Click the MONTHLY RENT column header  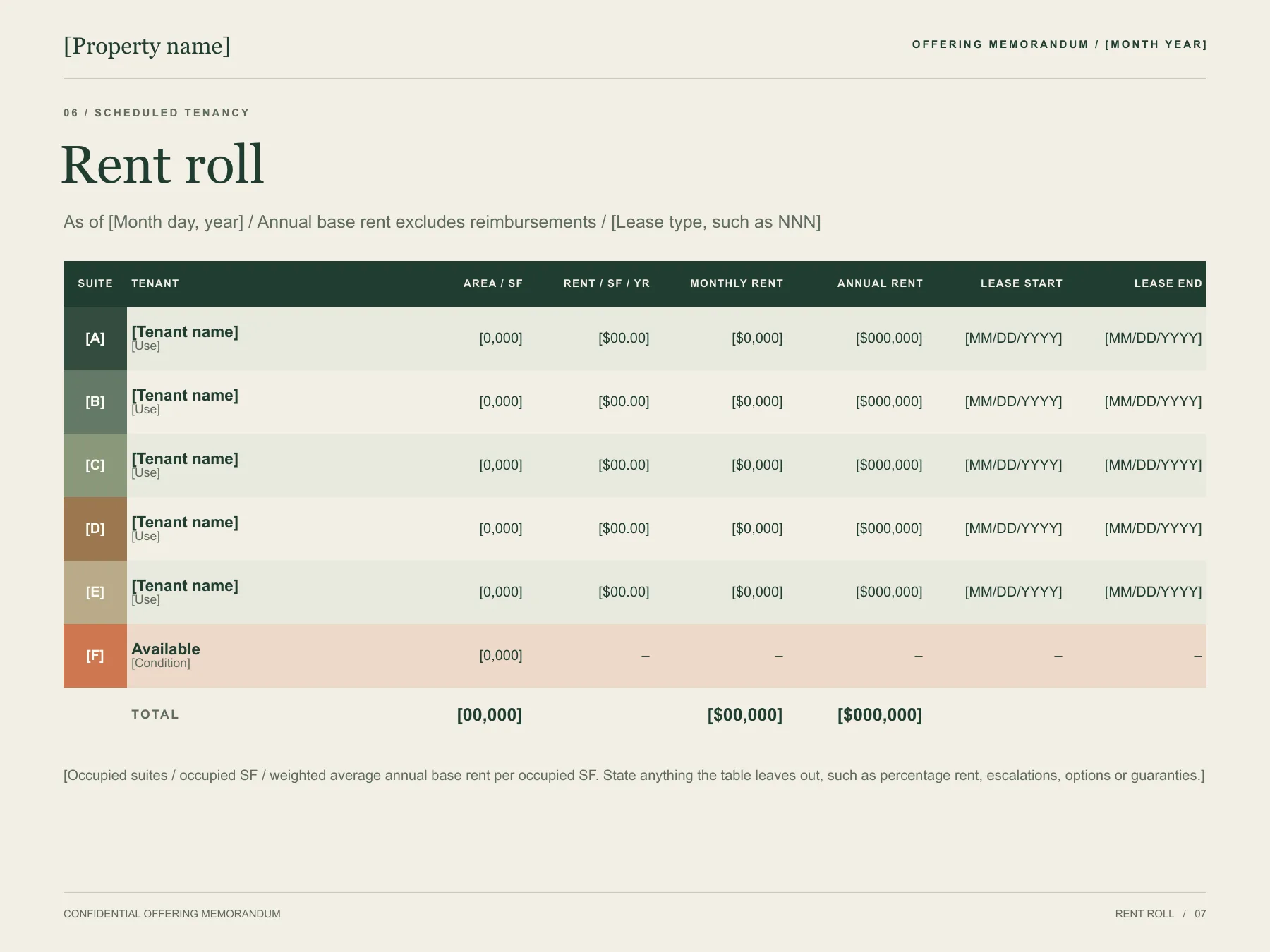[x=737, y=283]
